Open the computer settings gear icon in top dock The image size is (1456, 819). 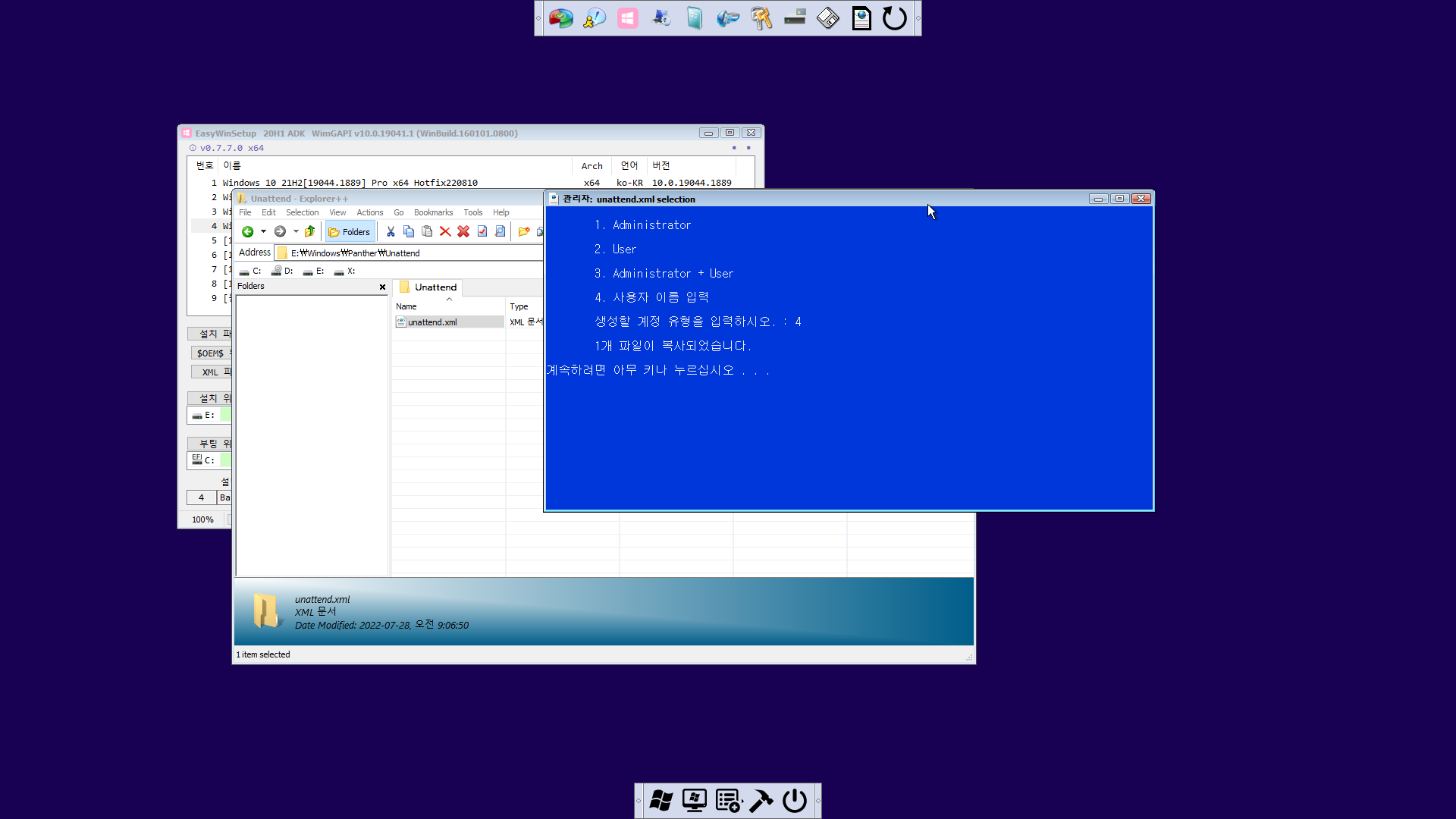(661, 18)
